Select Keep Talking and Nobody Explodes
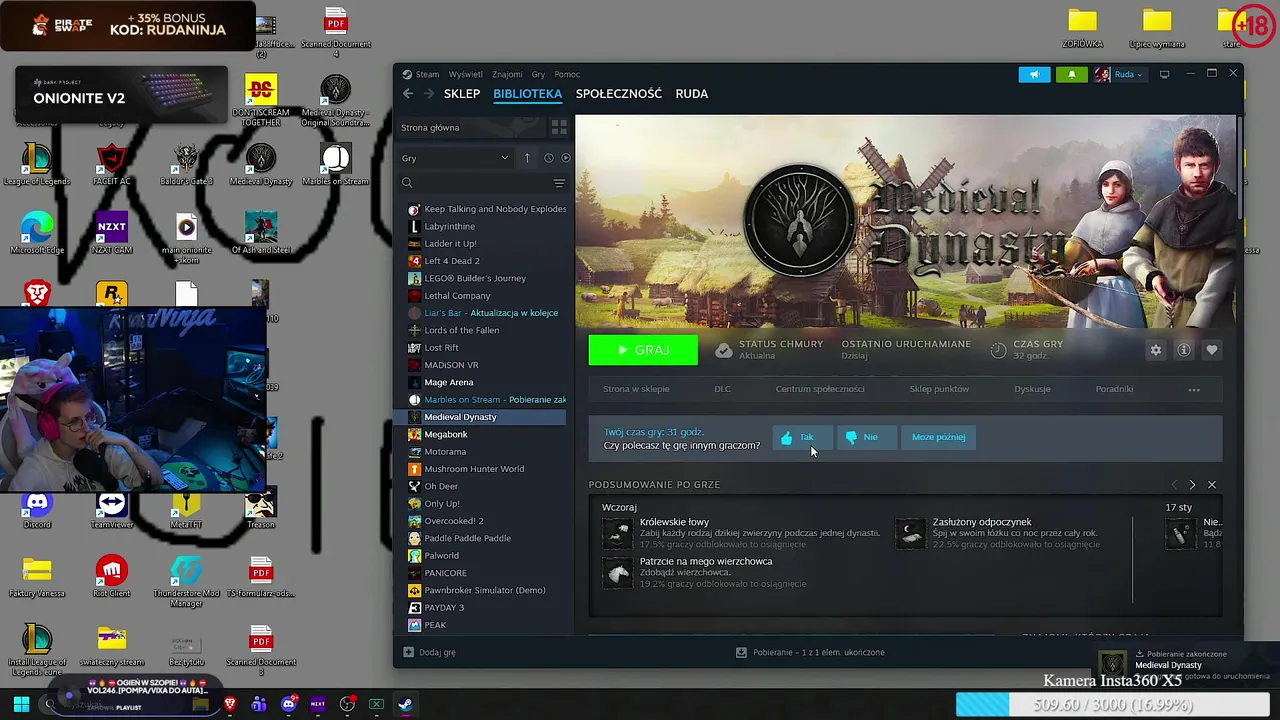This screenshot has height=720, width=1280. click(487, 209)
